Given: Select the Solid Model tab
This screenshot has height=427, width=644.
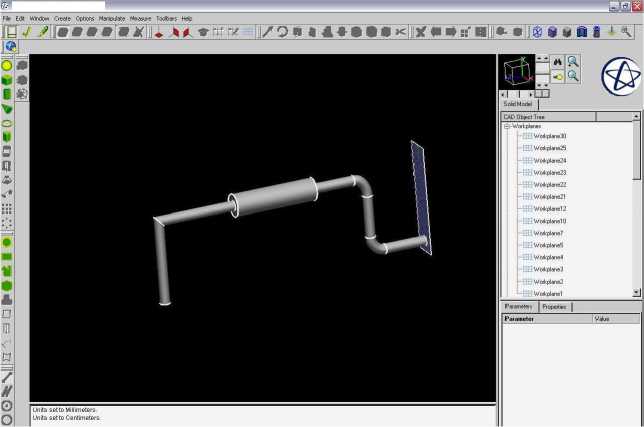Looking at the screenshot, I should pyautogui.click(x=518, y=104).
